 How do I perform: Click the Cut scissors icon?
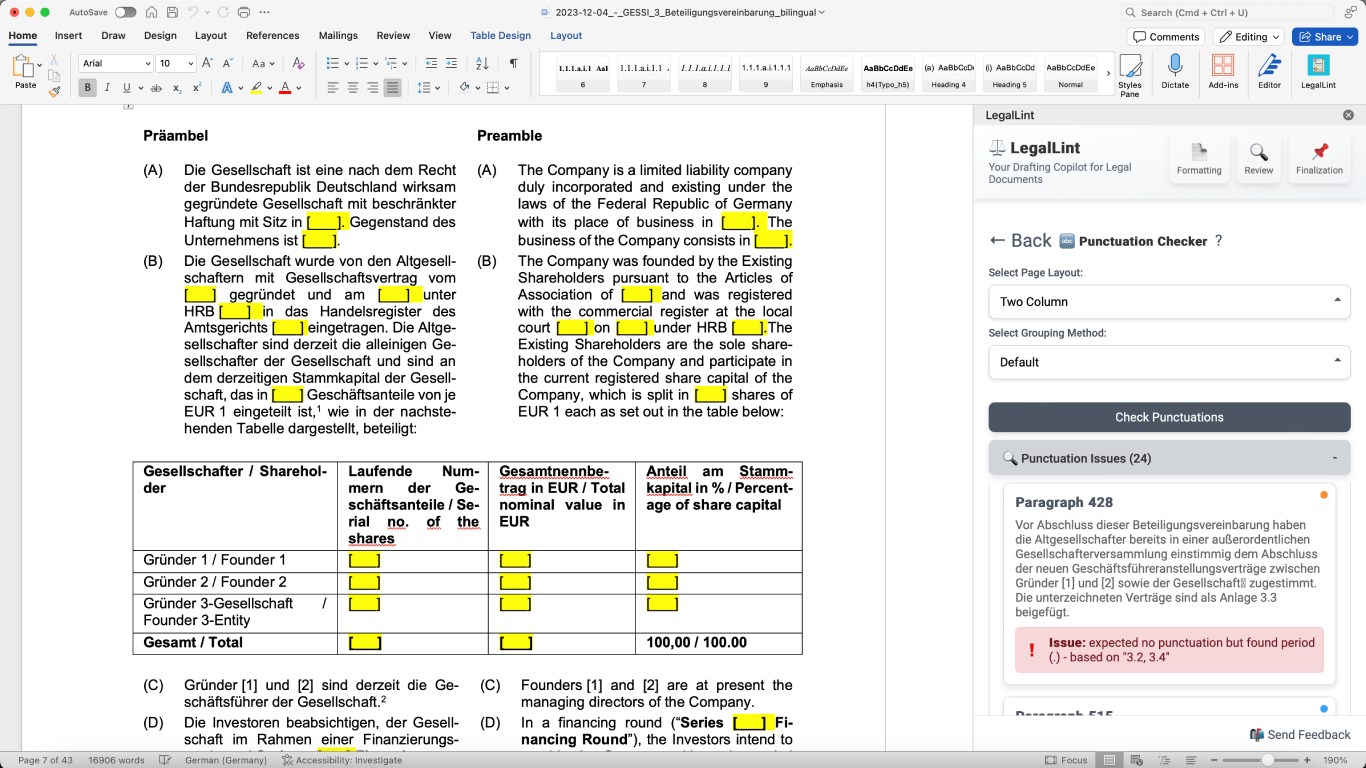[x=54, y=58]
